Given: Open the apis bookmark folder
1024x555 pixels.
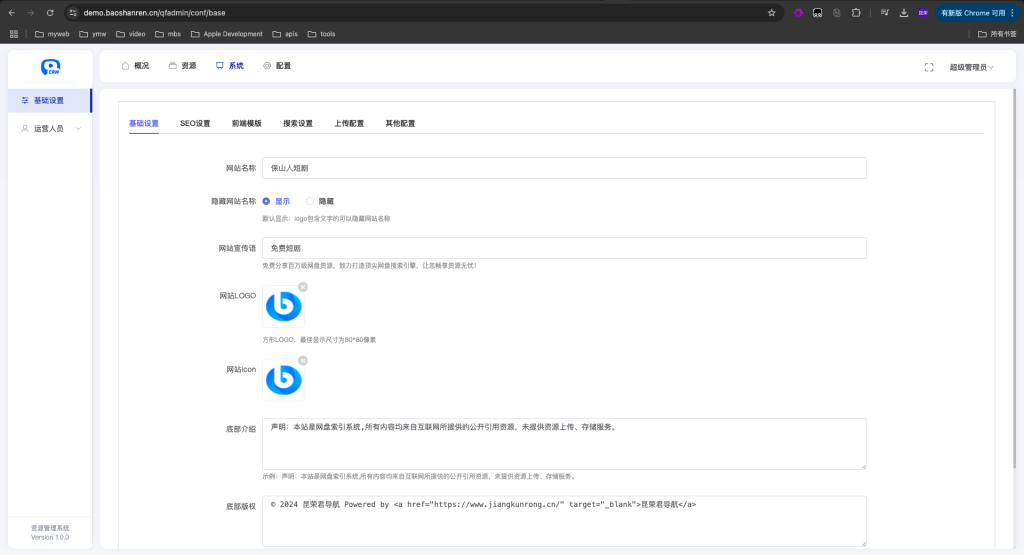Looking at the screenshot, I should click(285, 34).
